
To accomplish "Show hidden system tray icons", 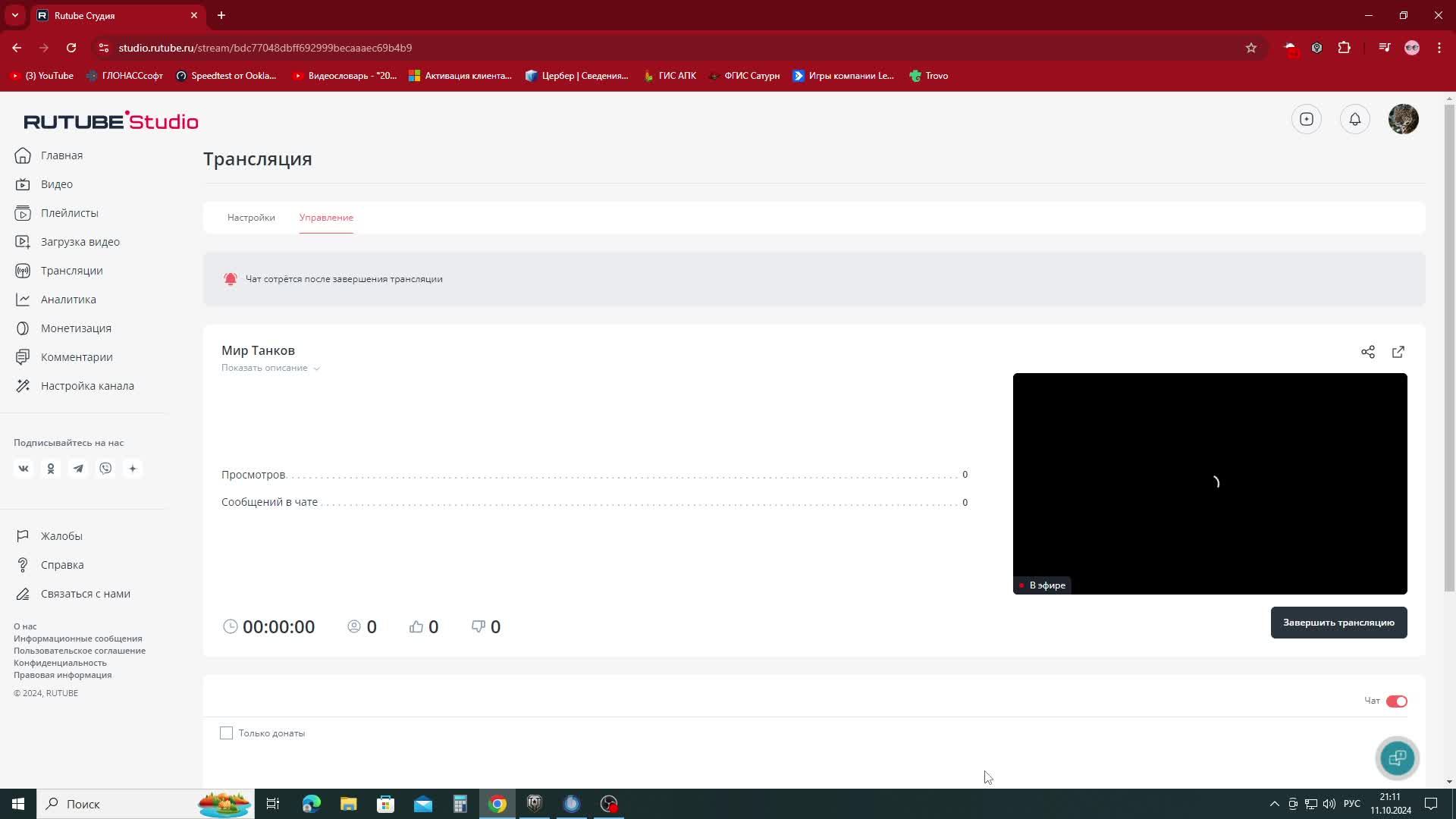I will 1274,804.
